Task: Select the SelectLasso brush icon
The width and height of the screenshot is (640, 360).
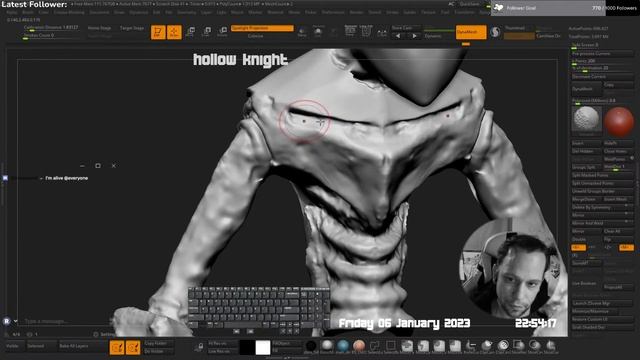Action: pos(375,346)
